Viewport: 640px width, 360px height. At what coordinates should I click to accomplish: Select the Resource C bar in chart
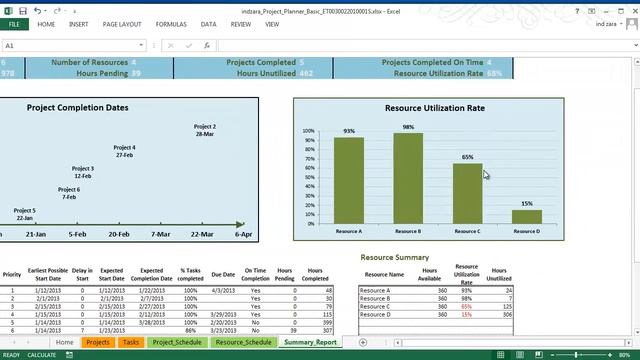[467, 193]
